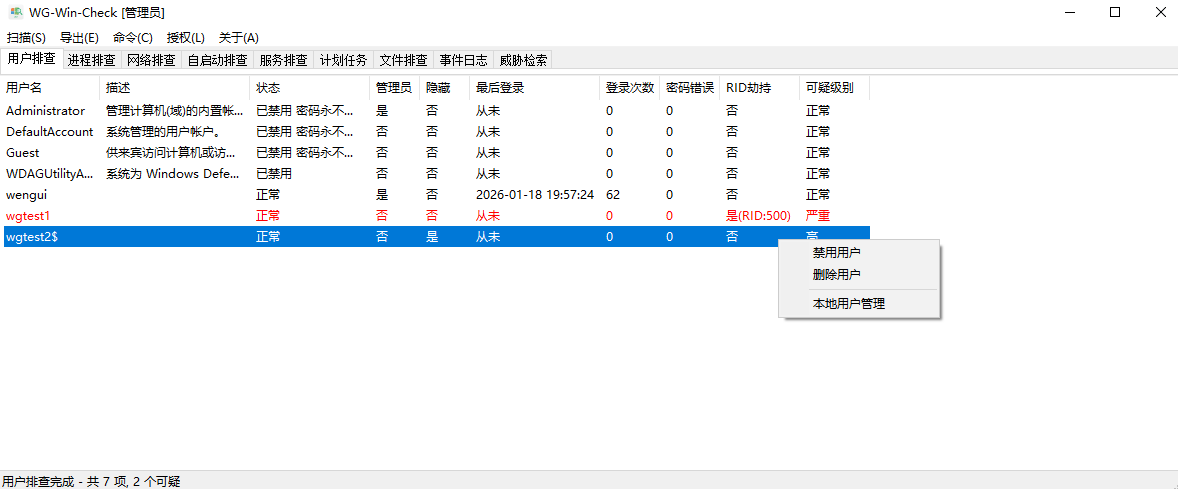Viewport: 1178px width, 489px height.
Task: Switch to the 进程排查 tab
Action: click(x=91, y=60)
